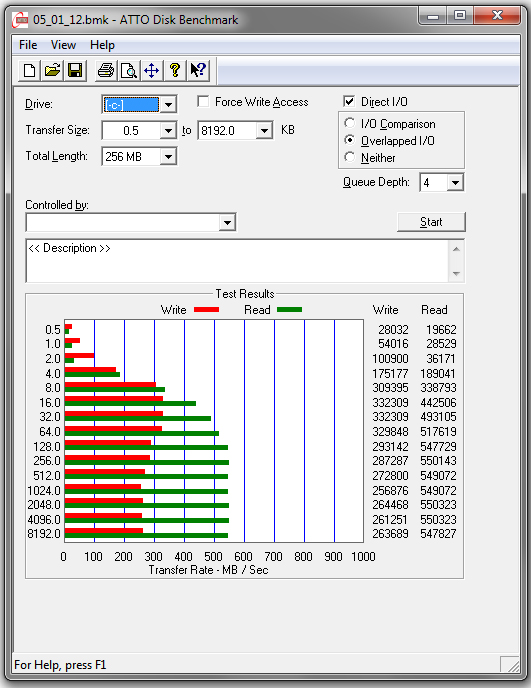Image resolution: width=531 pixels, height=688 pixels.
Task: Click read value 442506 for 16.0
Action: [x=438, y=402]
